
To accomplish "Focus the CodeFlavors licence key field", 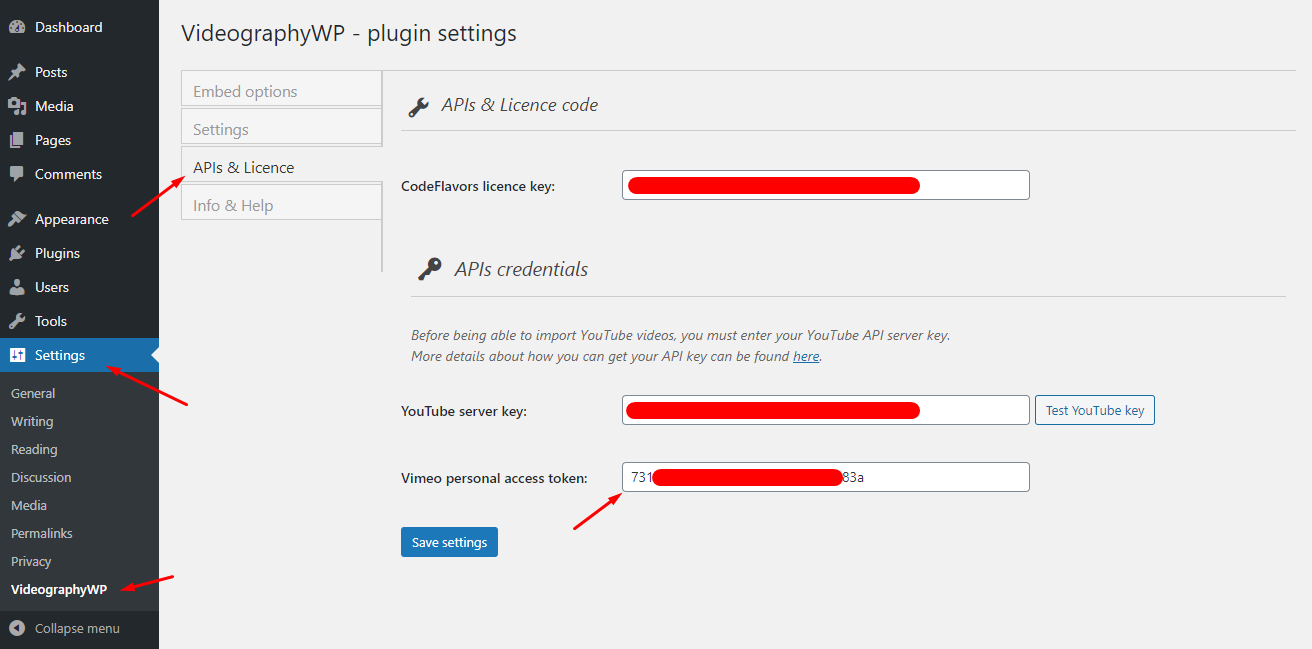I will [825, 185].
